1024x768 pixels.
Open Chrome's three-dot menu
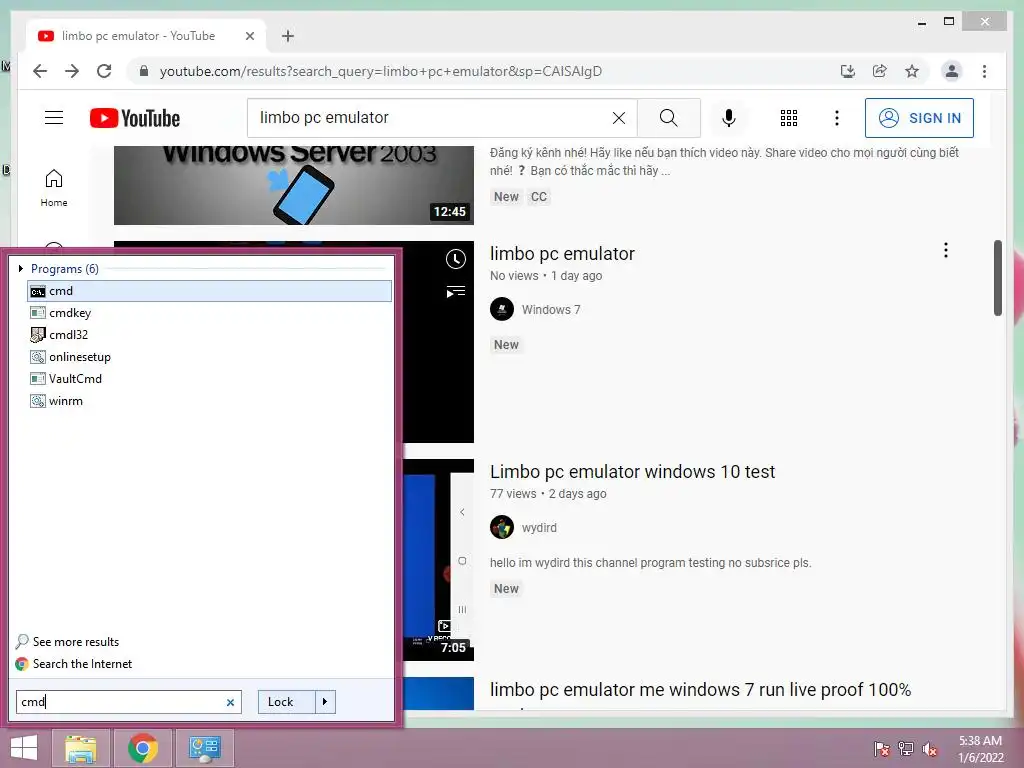pyautogui.click(x=984, y=71)
